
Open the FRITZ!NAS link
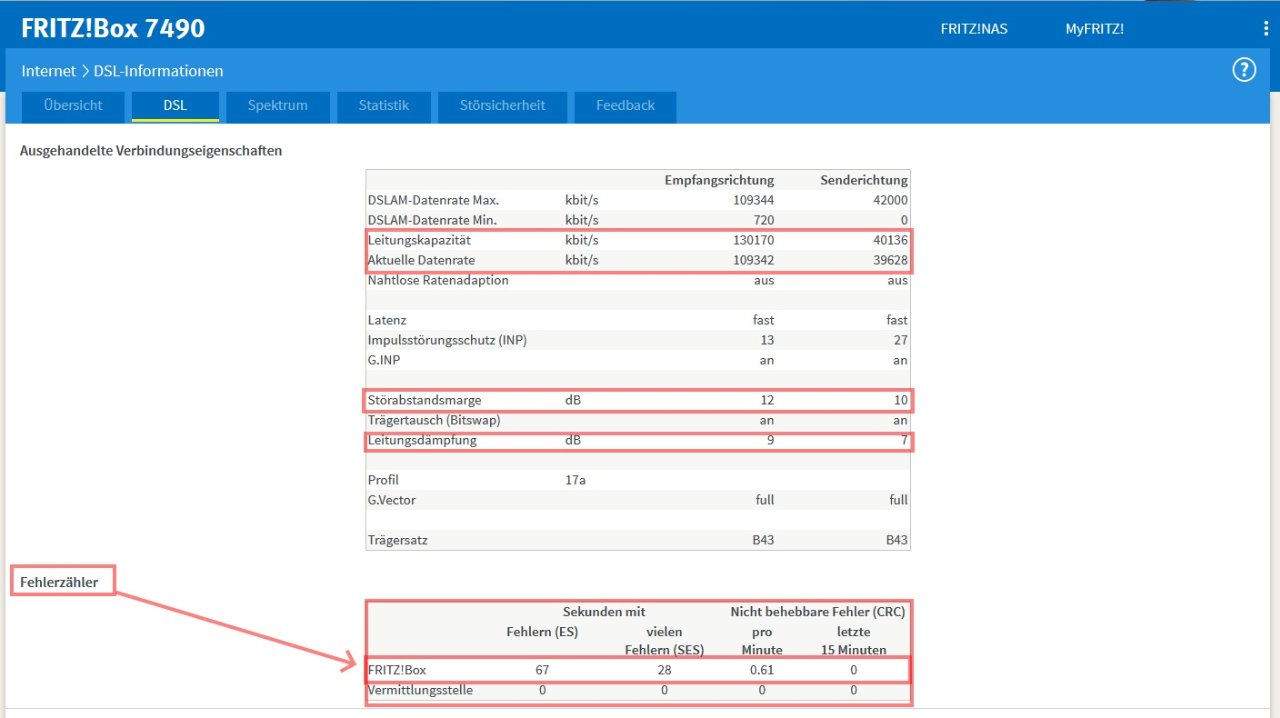(x=974, y=29)
